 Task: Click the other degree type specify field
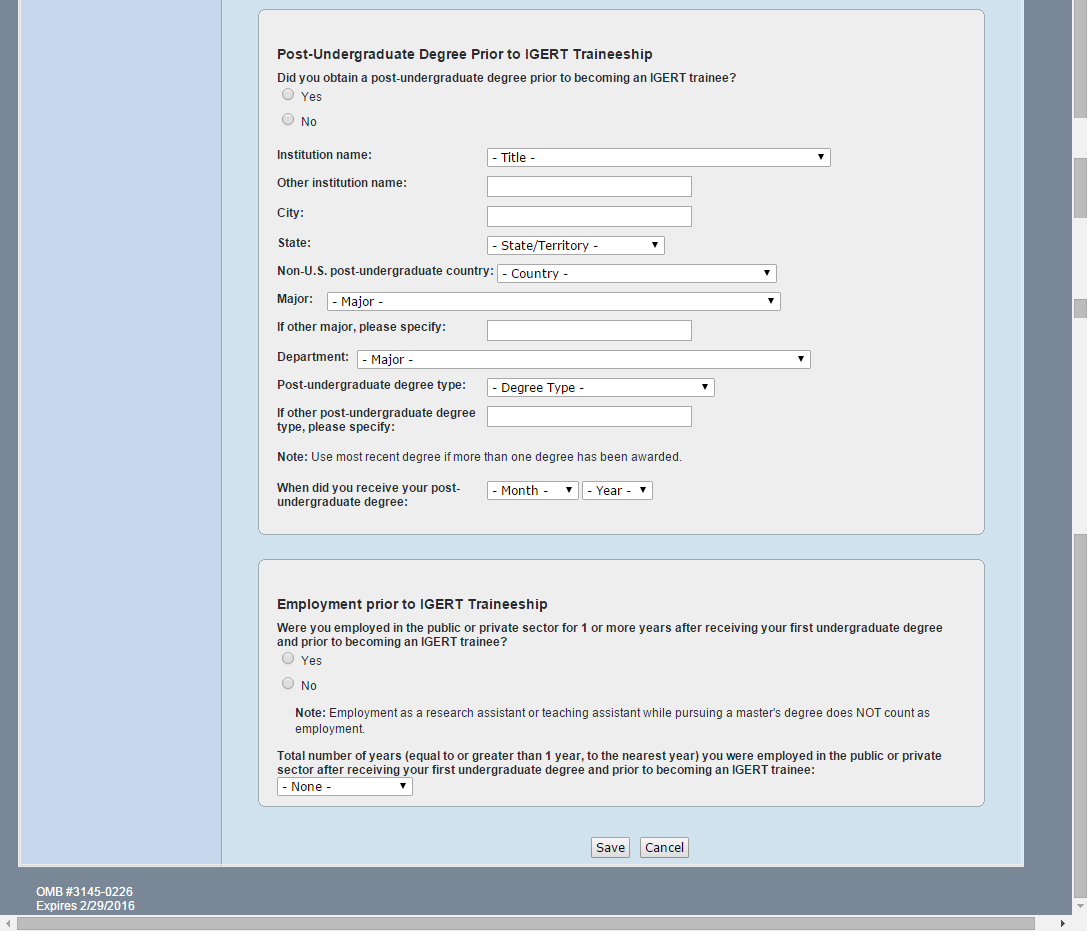589,417
